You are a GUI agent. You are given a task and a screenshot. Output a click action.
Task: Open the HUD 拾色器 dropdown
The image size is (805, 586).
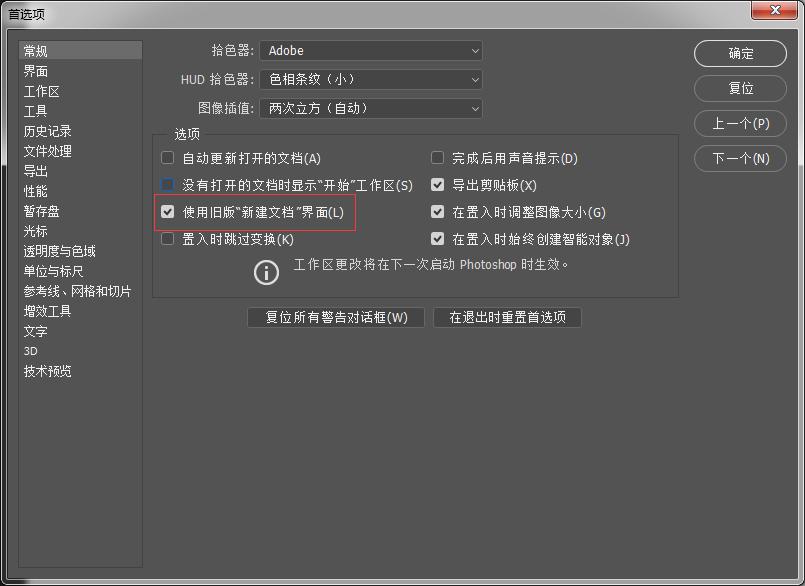coord(371,79)
